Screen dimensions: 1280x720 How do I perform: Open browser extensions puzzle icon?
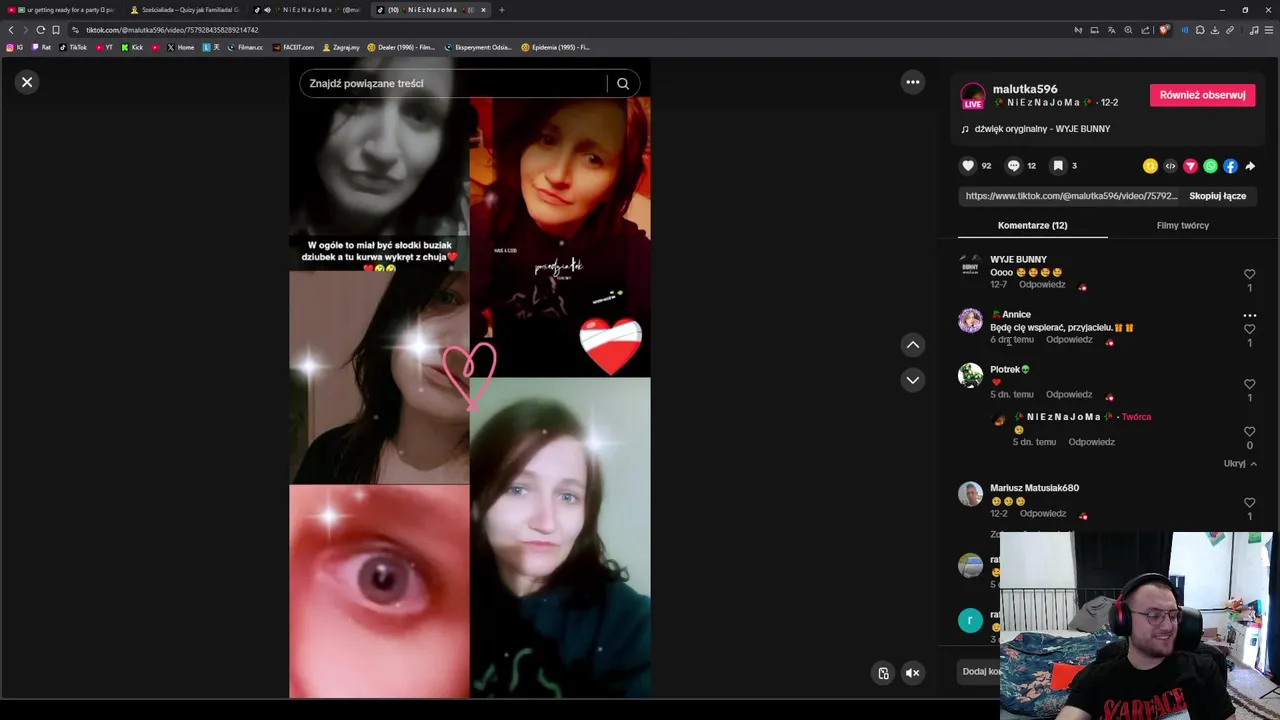(1200, 30)
